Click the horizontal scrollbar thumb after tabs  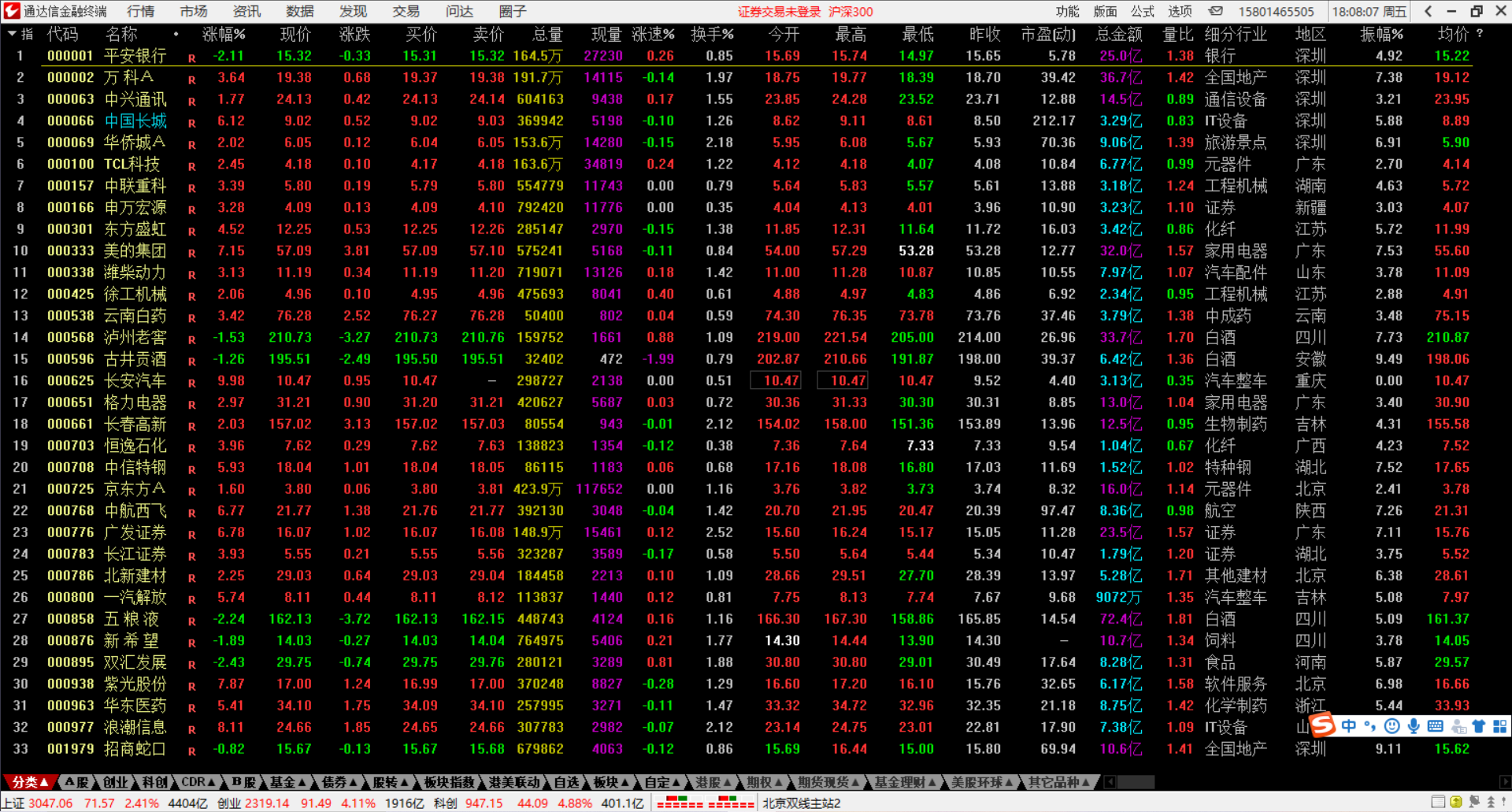[1136, 782]
